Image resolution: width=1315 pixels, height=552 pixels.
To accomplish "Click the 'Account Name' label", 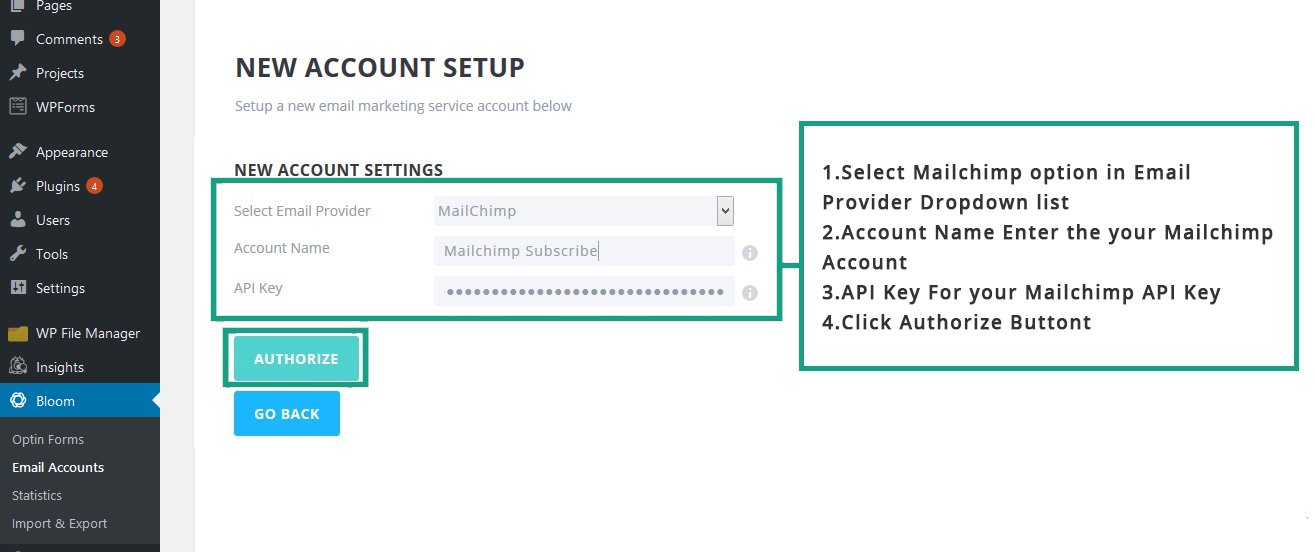I will 282,248.
